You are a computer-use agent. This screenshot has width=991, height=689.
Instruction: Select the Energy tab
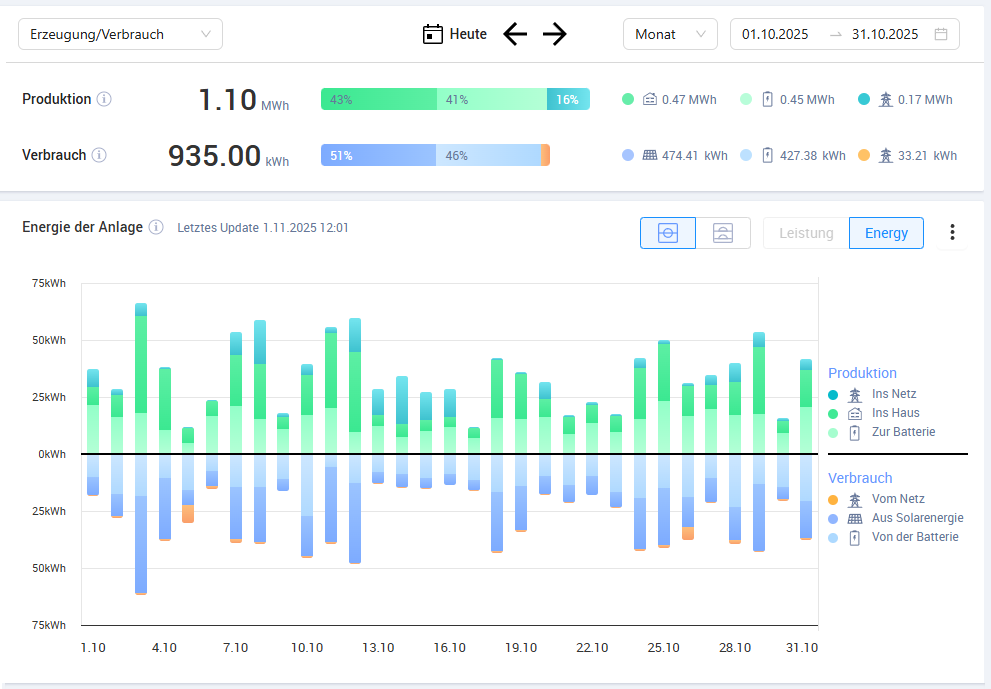886,233
